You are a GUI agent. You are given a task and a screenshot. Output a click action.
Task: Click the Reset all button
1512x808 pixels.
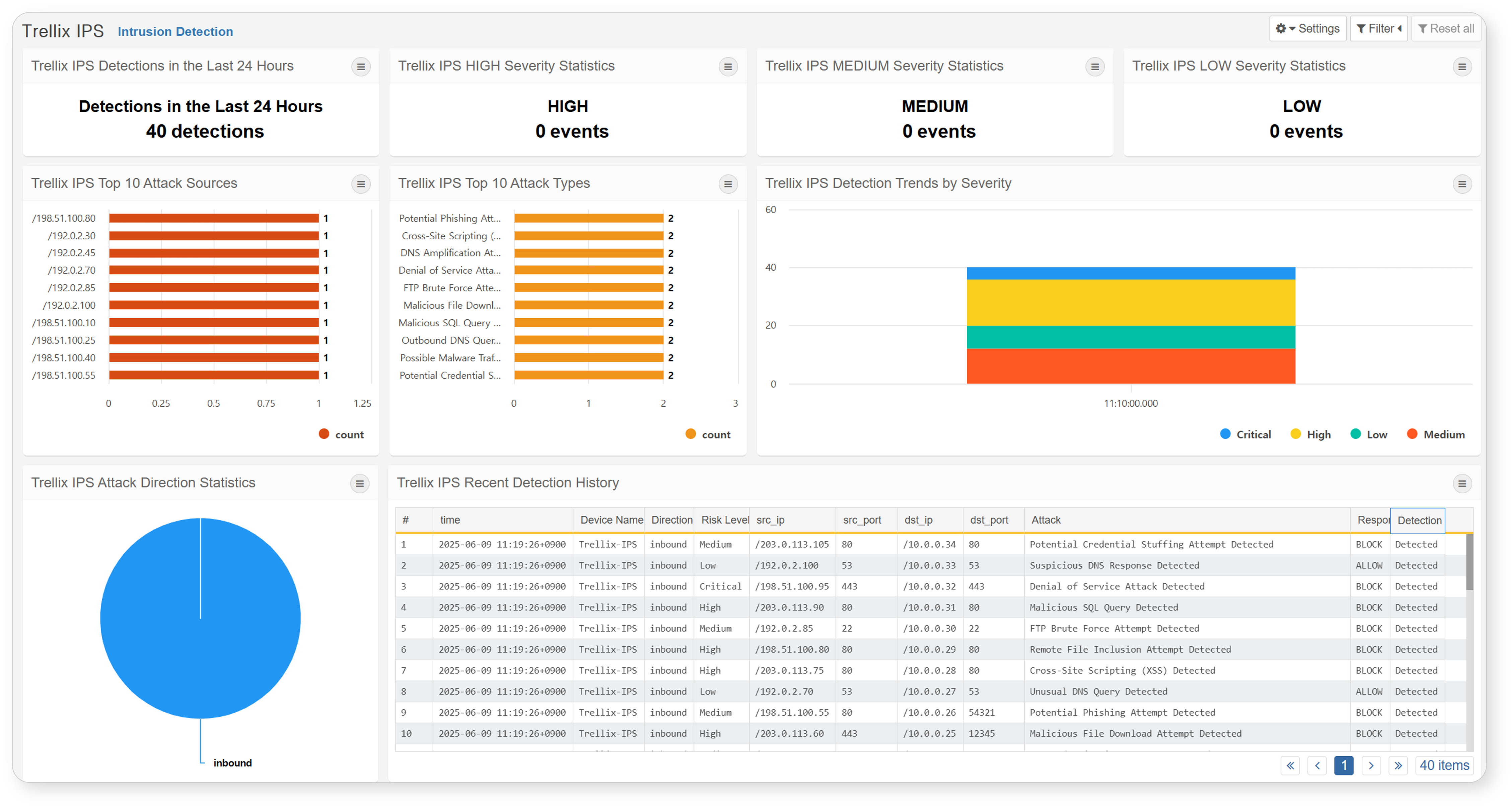point(1446,29)
